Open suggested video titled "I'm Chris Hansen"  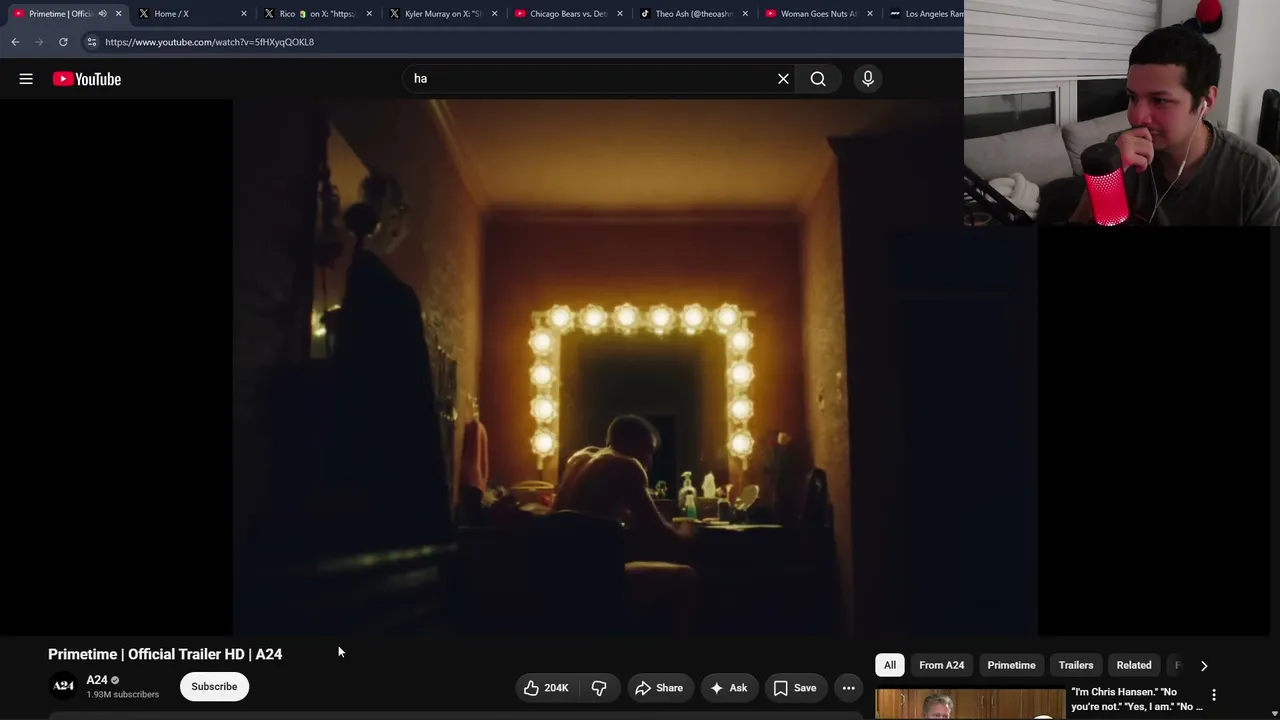(x=1137, y=699)
